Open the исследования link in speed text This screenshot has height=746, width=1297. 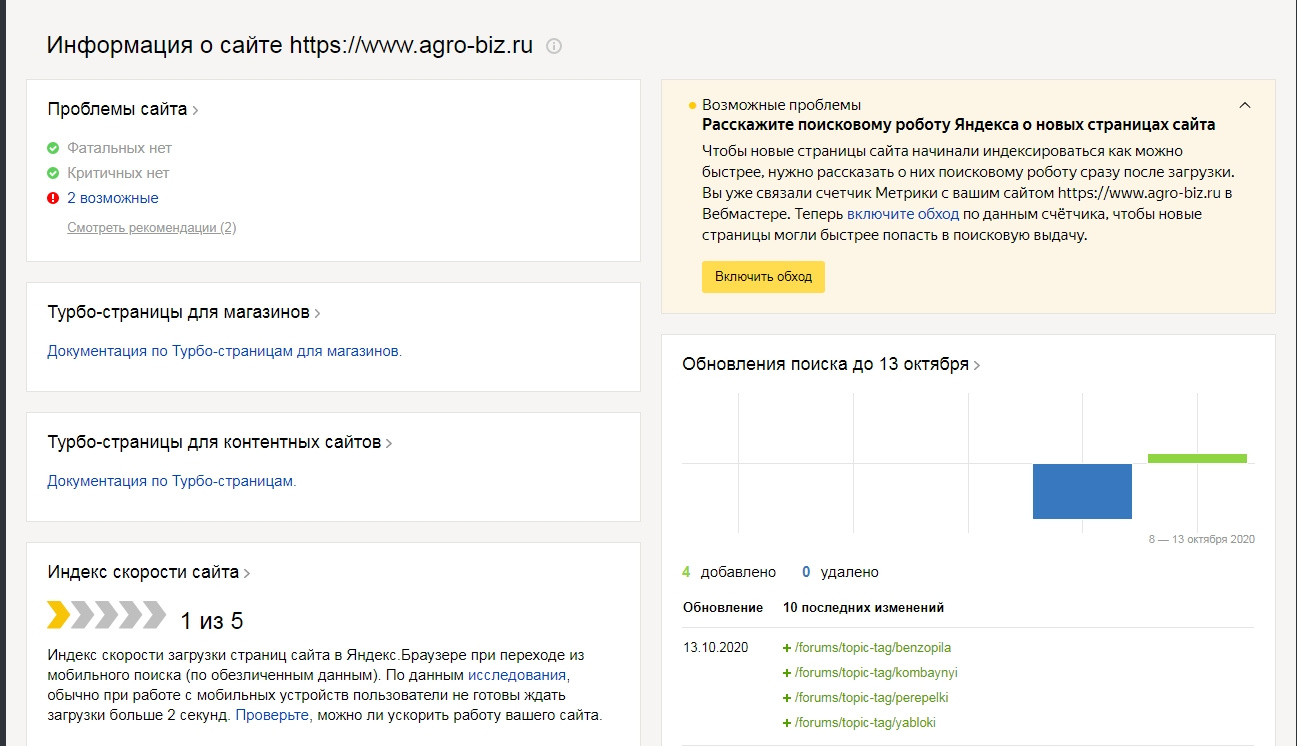tap(517, 675)
